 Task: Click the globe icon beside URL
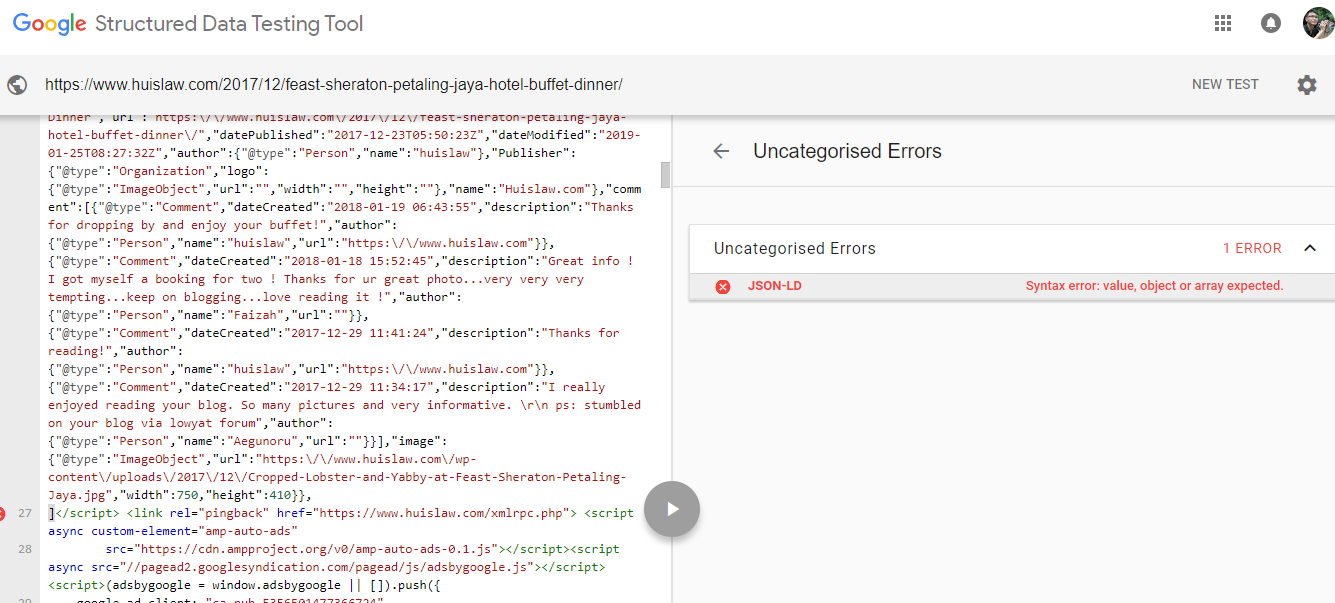click(x=17, y=85)
